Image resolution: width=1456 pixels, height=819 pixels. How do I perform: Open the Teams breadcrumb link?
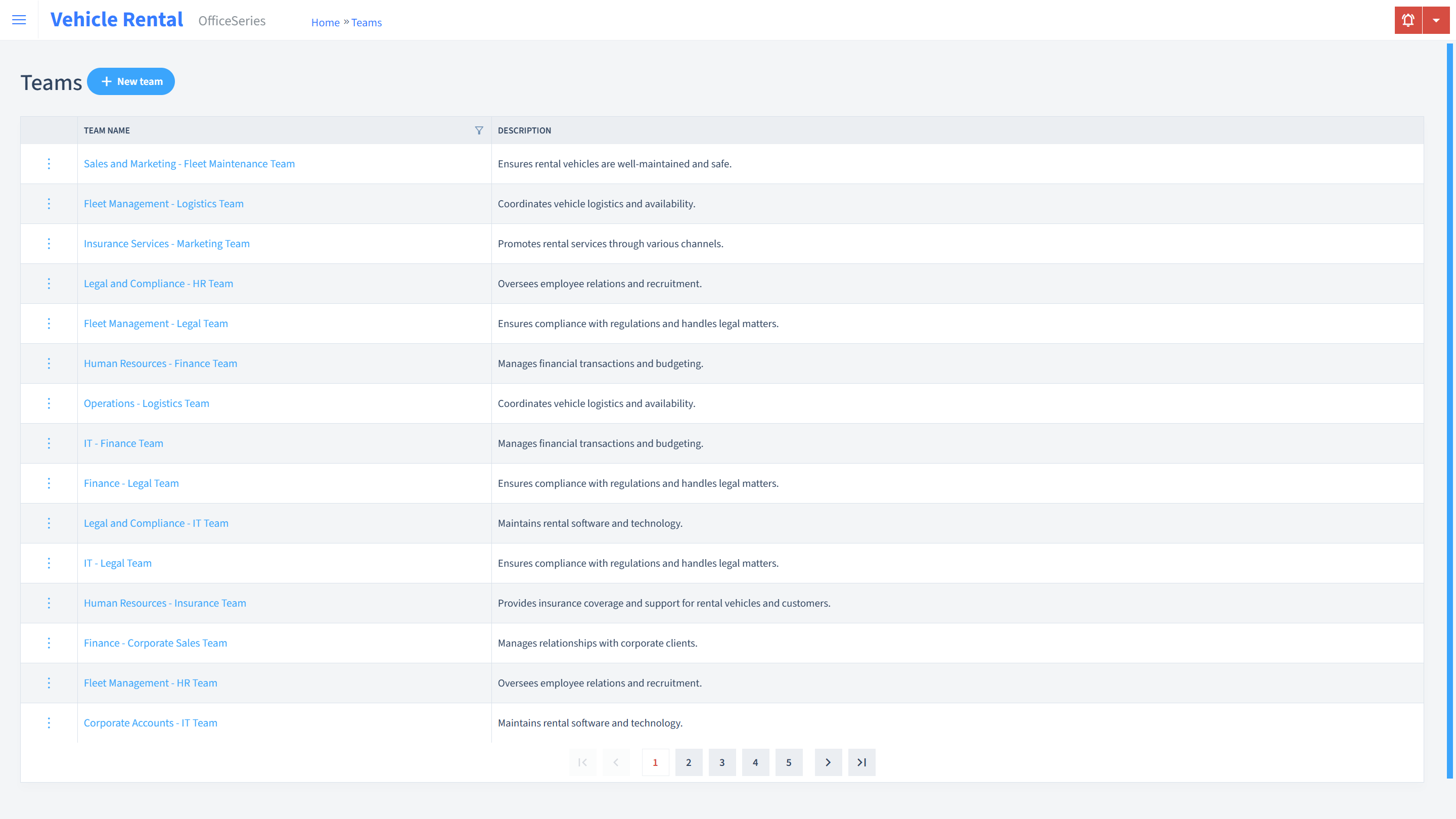pos(366,22)
